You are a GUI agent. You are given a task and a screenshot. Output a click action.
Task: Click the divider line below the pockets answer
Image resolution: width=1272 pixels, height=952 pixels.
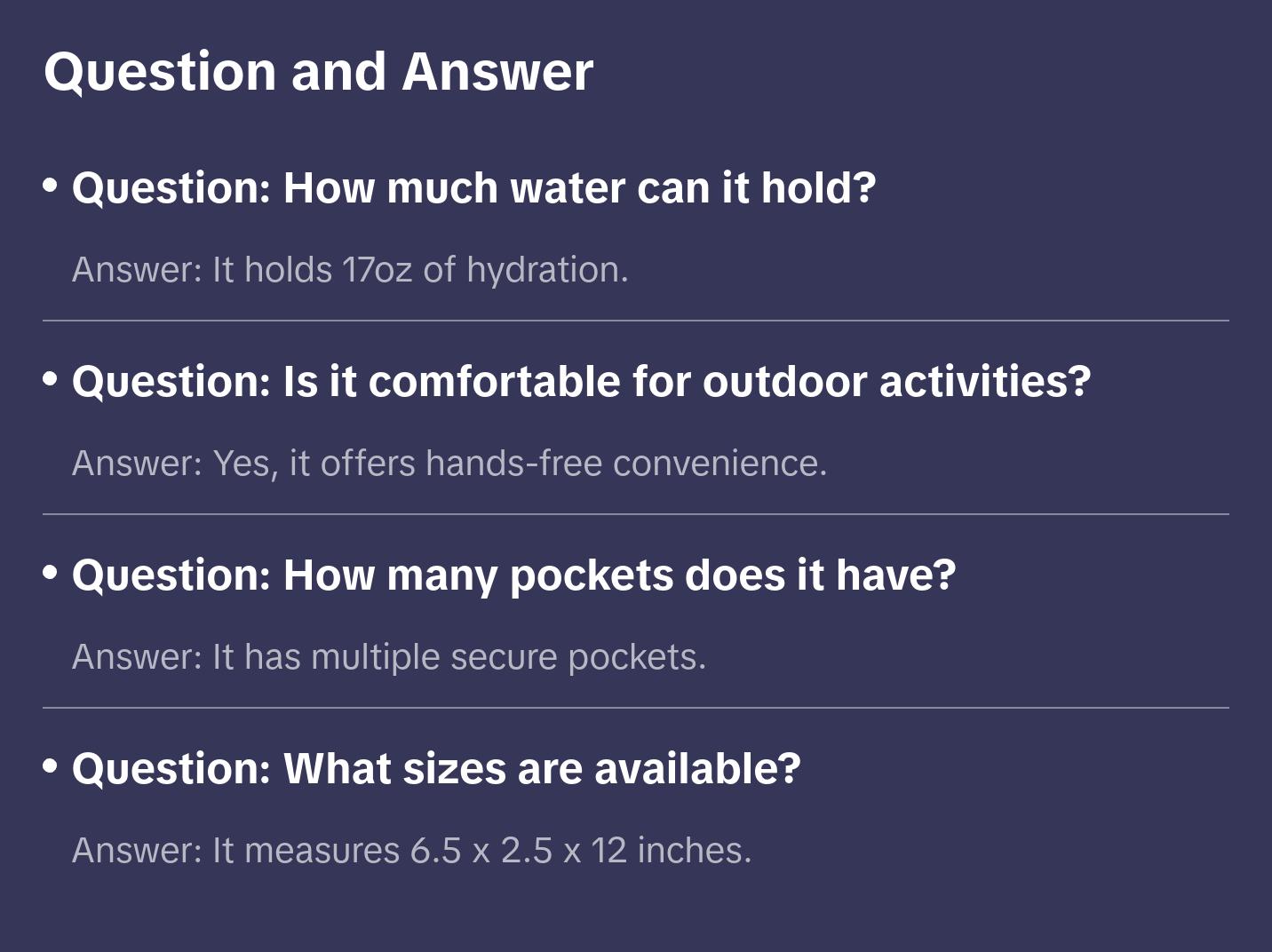(x=636, y=708)
